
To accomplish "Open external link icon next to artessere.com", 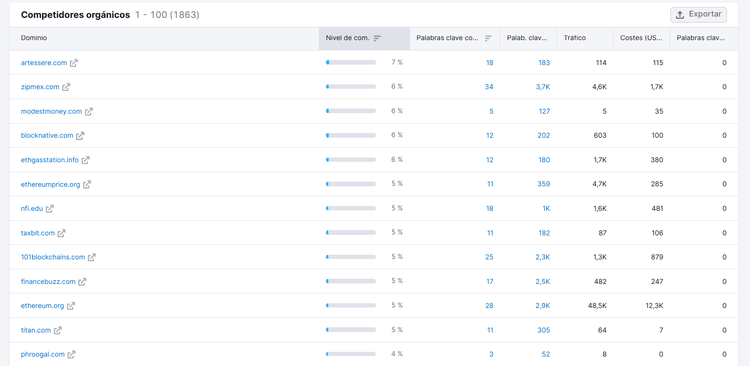I will 74,63.
